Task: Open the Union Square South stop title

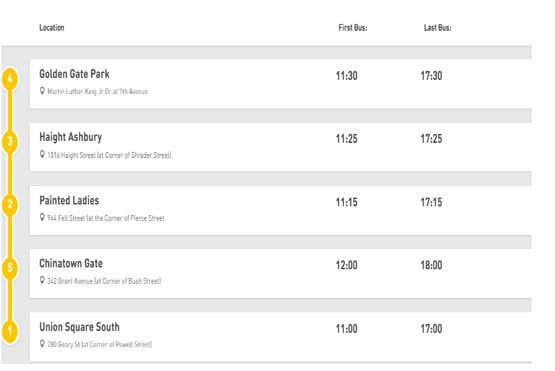Action: [79, 327]
